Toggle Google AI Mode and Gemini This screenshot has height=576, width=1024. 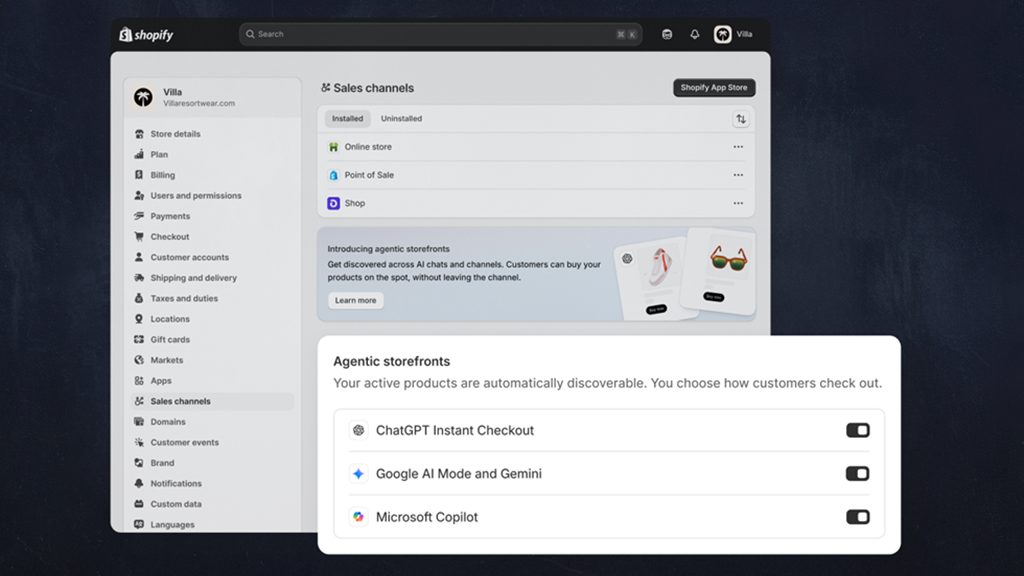[857, 473]
